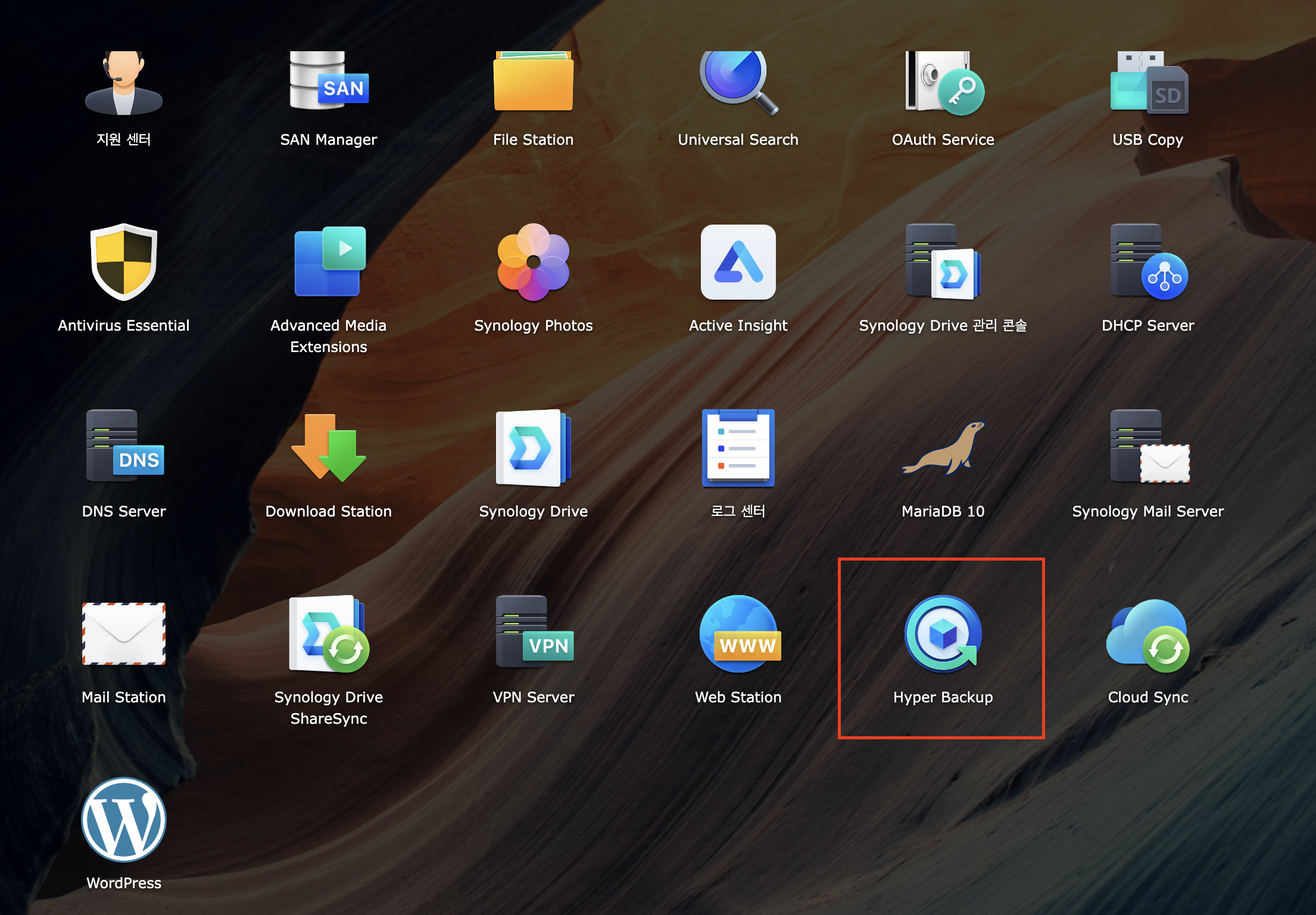Image resolution: width=1316 pixels, height=915 pixels.
Task: Launch SAN Manager
Action: pos(328,82)
